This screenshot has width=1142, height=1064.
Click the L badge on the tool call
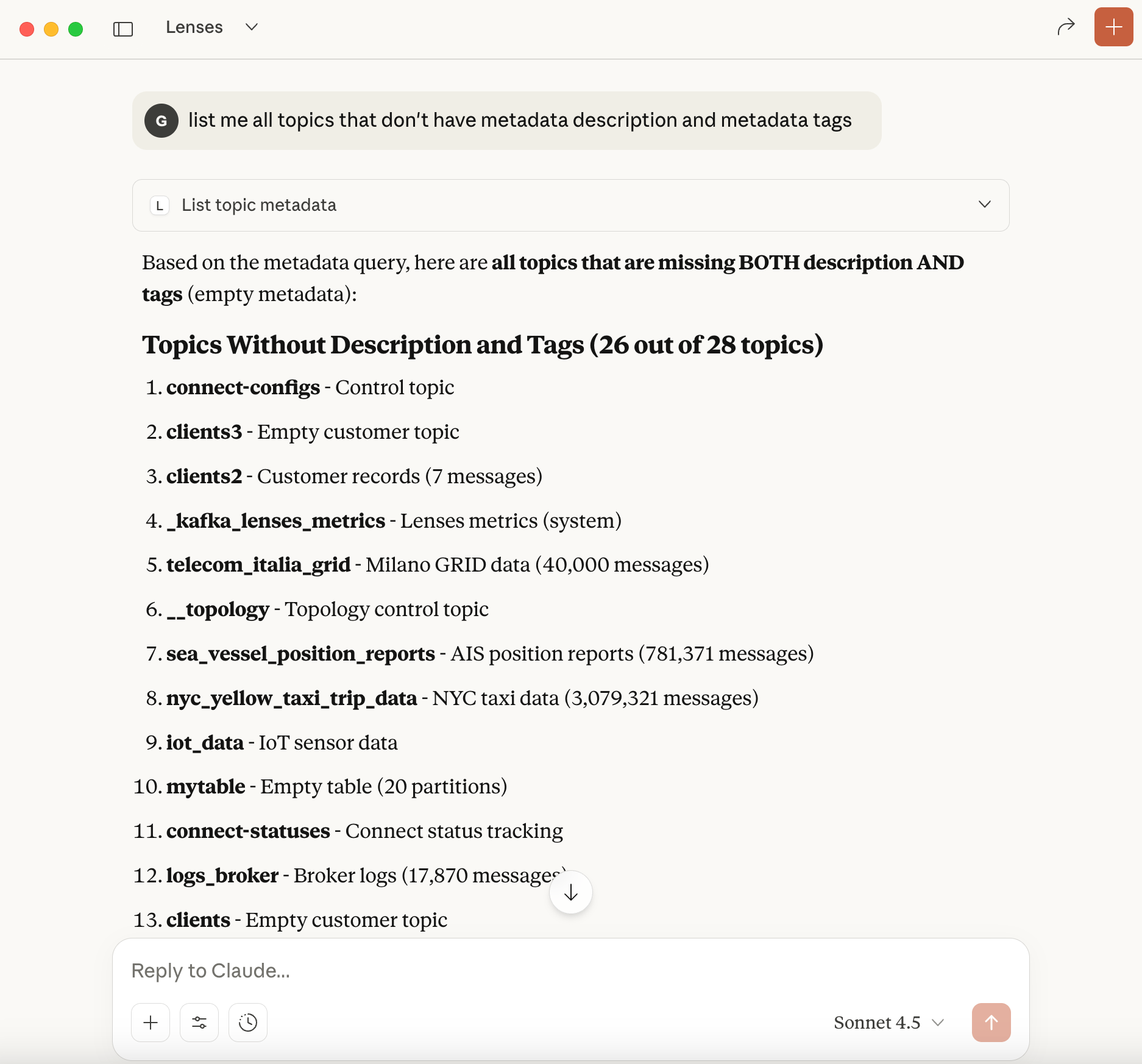tap(160, 205)
